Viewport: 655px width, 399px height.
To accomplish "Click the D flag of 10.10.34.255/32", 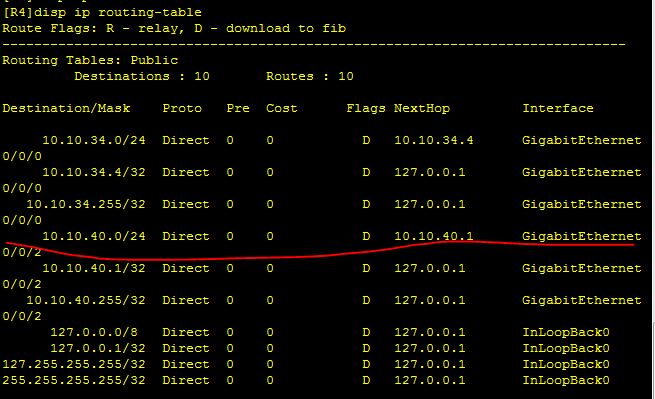I will pos(366,205).
